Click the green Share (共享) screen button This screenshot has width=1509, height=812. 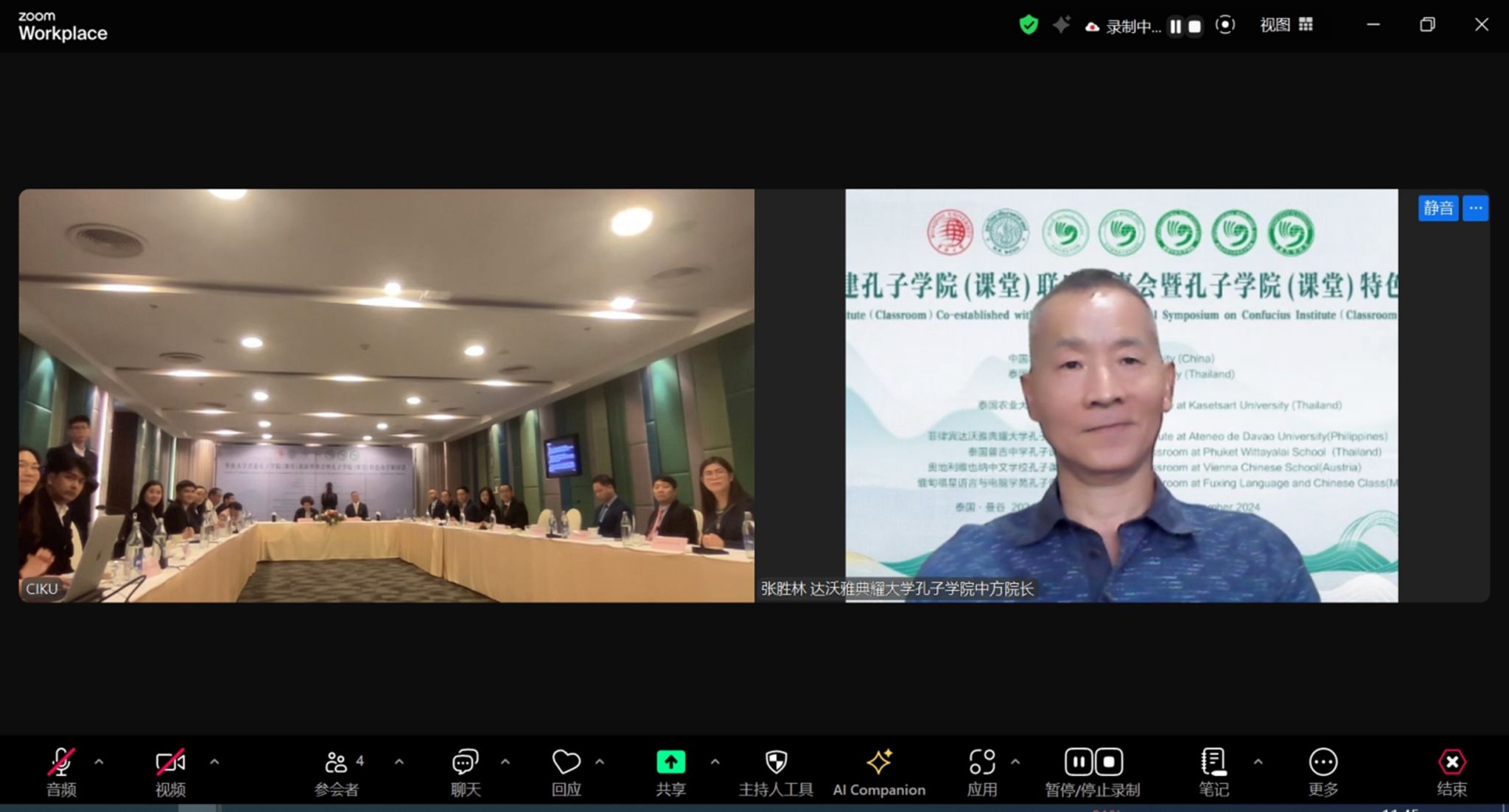pos(671,763)
